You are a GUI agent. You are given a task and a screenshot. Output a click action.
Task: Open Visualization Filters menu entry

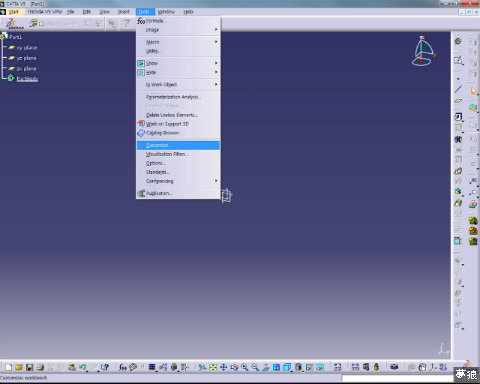point(178,154)
